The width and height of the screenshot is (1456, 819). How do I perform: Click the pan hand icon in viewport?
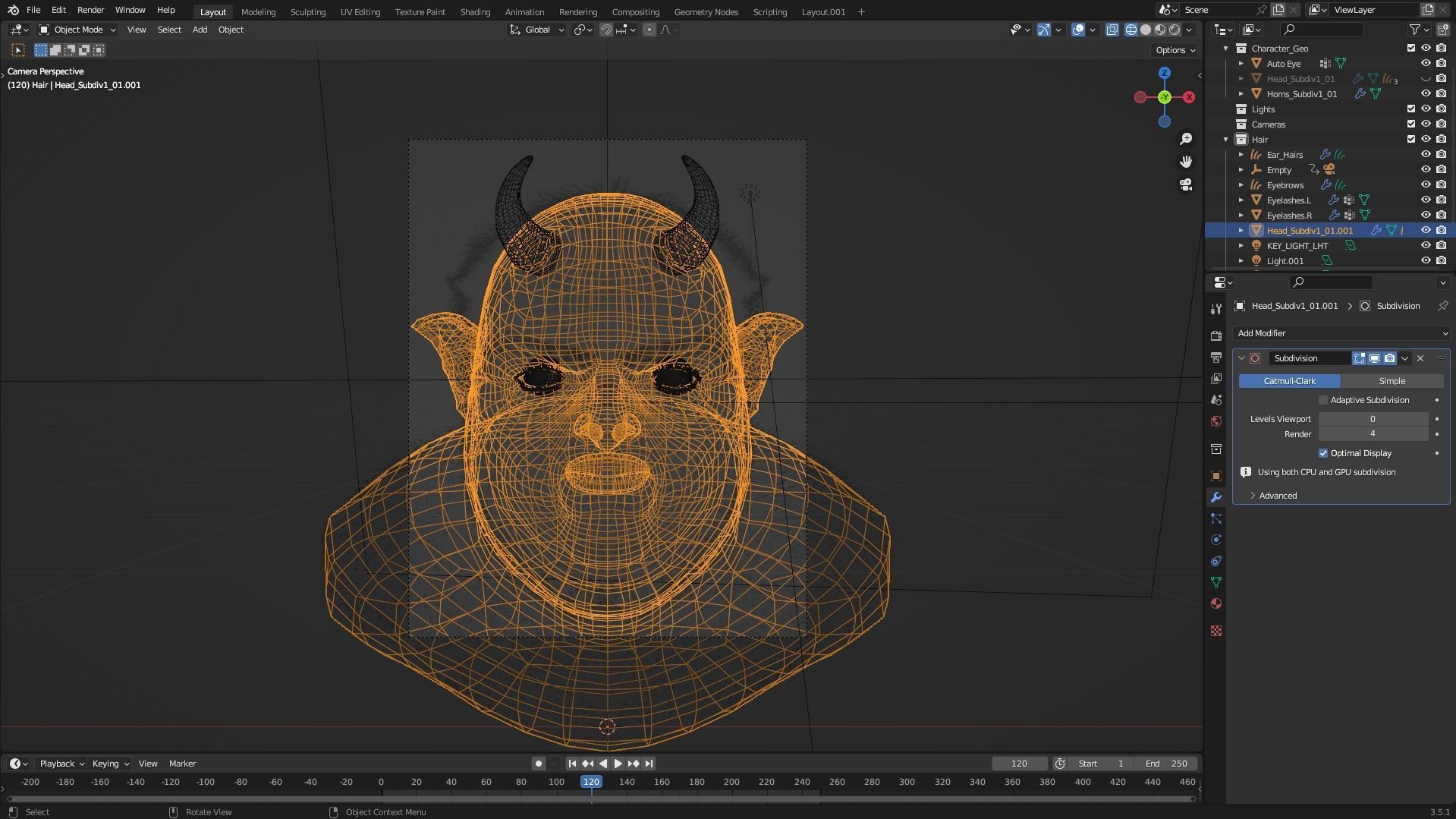pos(1186,162)
